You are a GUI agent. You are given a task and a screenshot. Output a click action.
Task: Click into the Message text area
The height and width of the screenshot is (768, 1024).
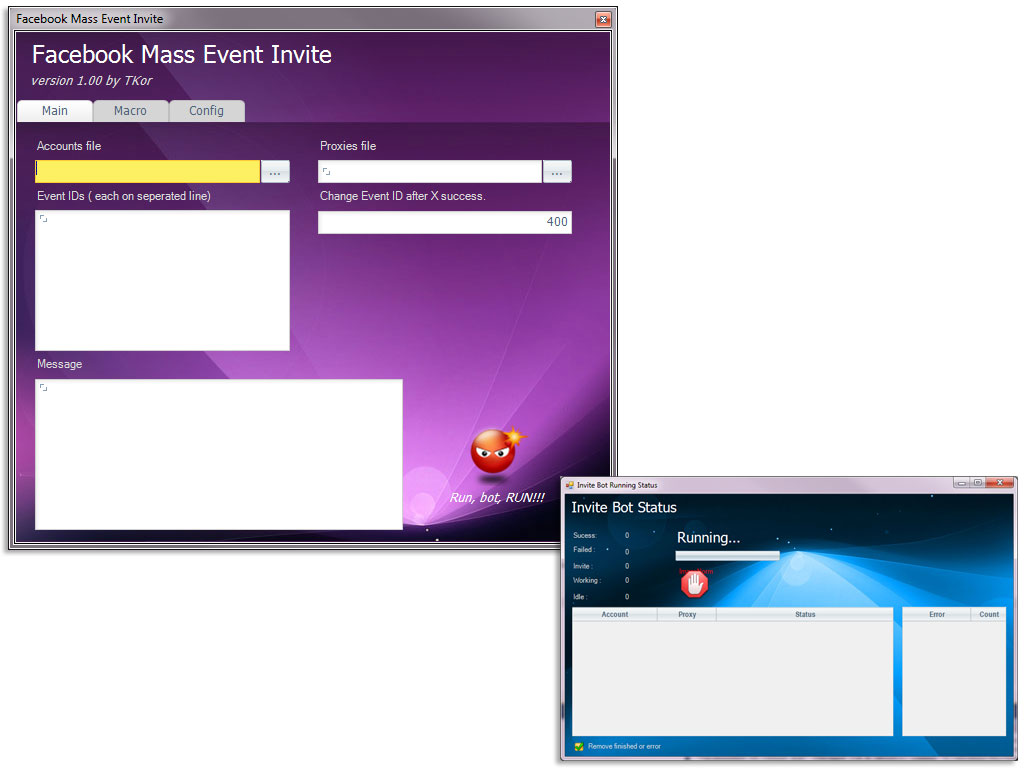(x=219, y=455)
